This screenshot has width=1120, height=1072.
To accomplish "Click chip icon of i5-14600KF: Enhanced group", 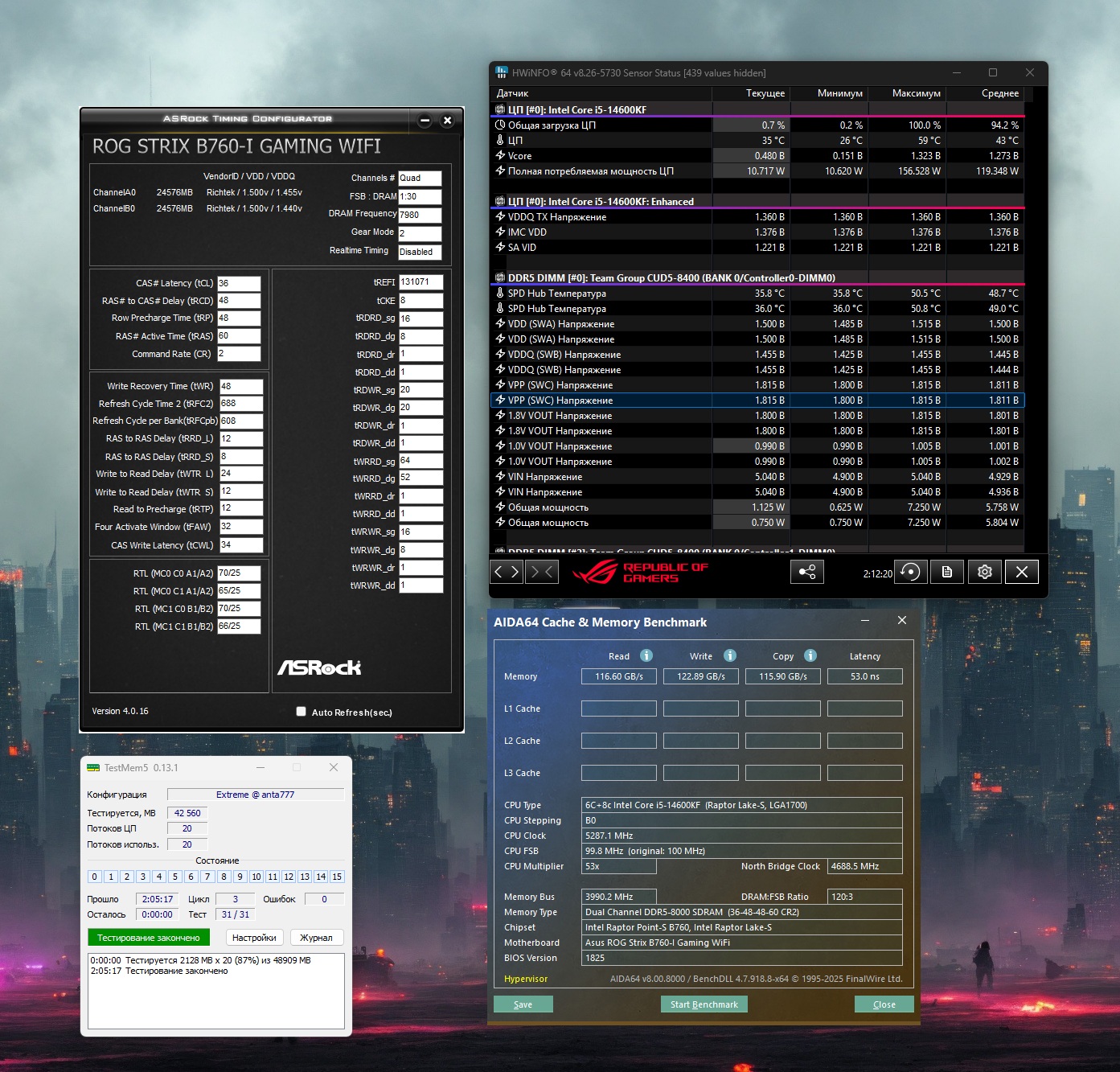I will pos(500,201).
